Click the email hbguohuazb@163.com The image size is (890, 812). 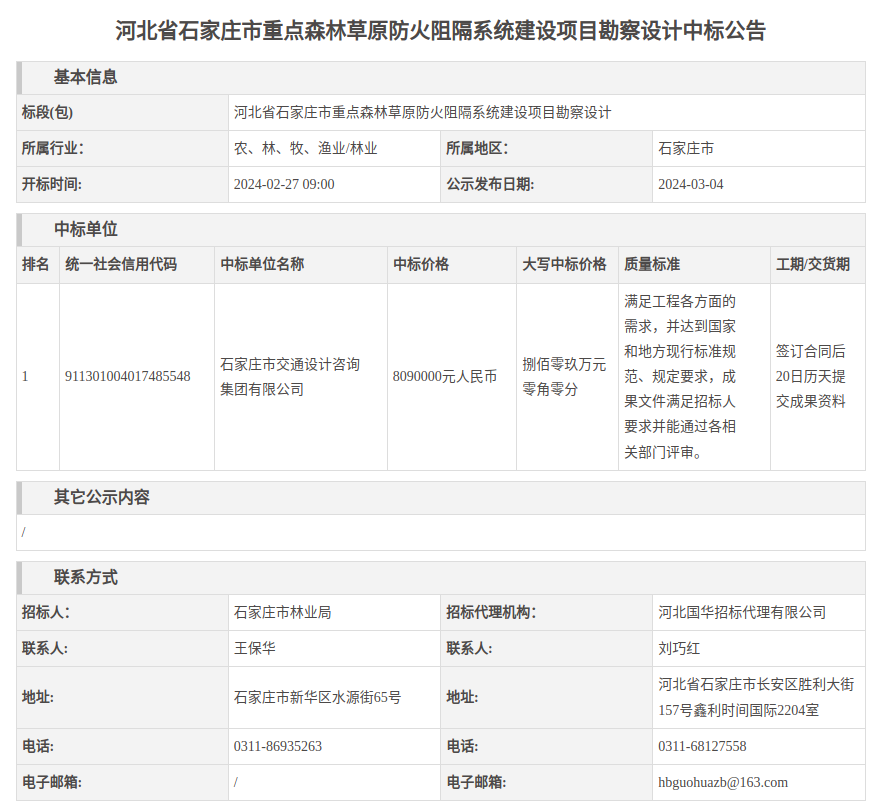tap(723, 782)
